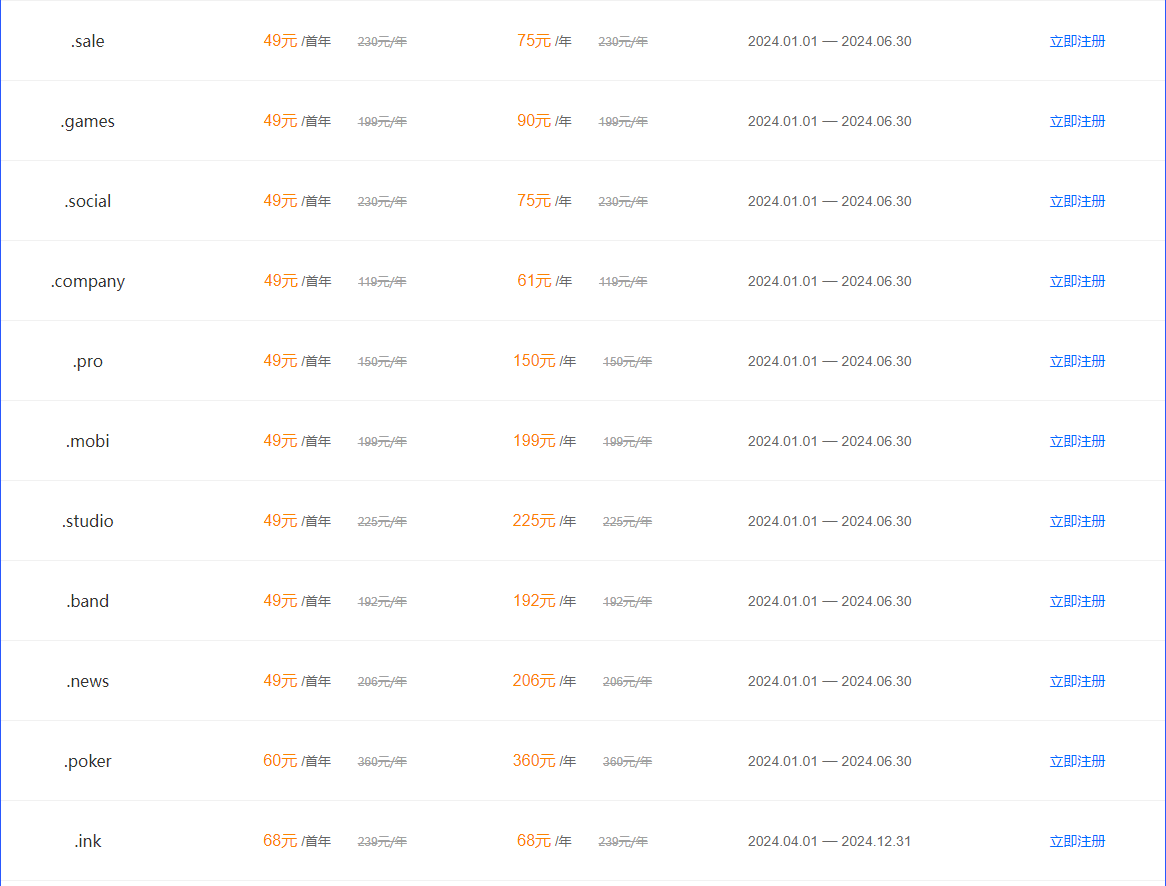The height and width of the screenshot is (886, 1166).
Task: Click the 60元 first-year price for .poker
Action: pos(280,760)
